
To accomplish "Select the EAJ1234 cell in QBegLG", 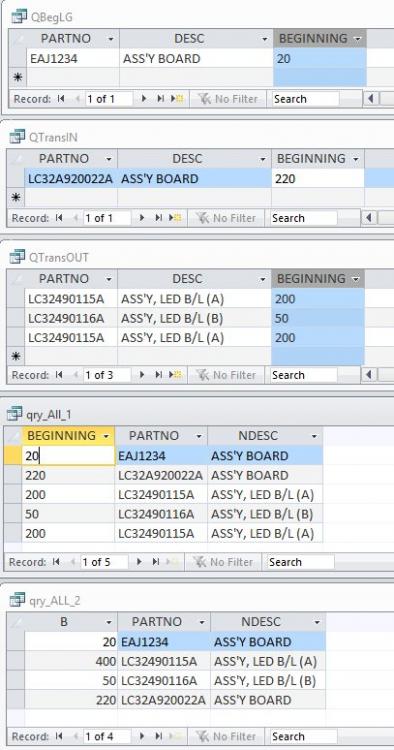I will point(73,59).
